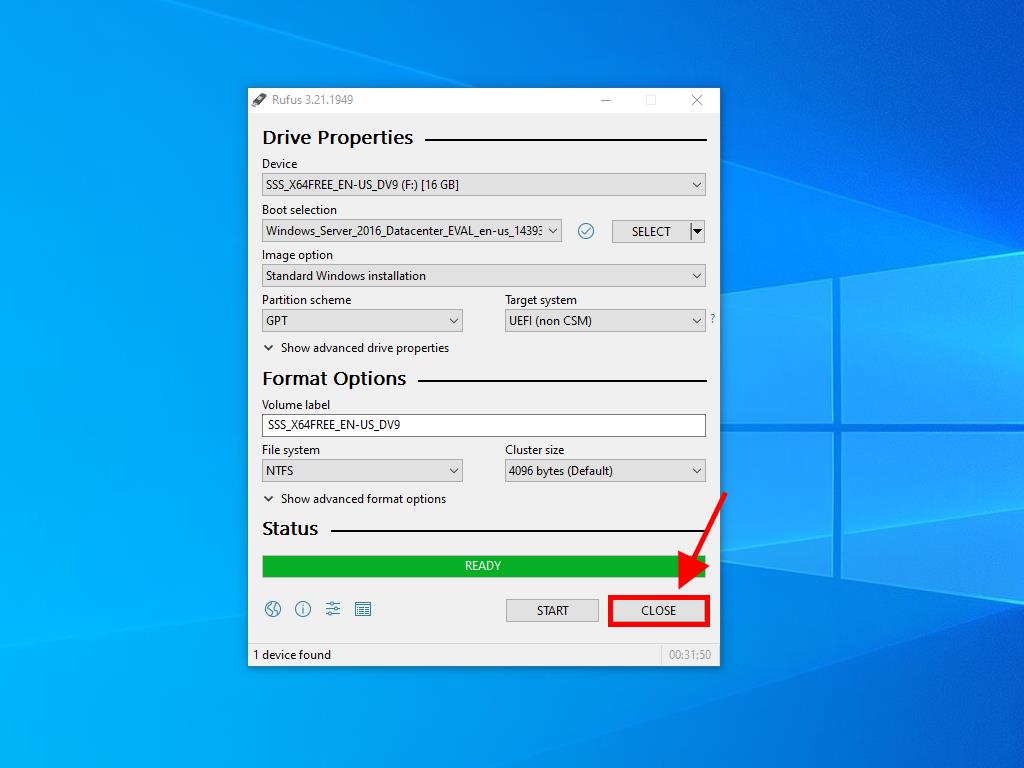Click the language globe icon
This screenshot has width=1024, height=768.
pyautogui.click(x=272, y=609)
